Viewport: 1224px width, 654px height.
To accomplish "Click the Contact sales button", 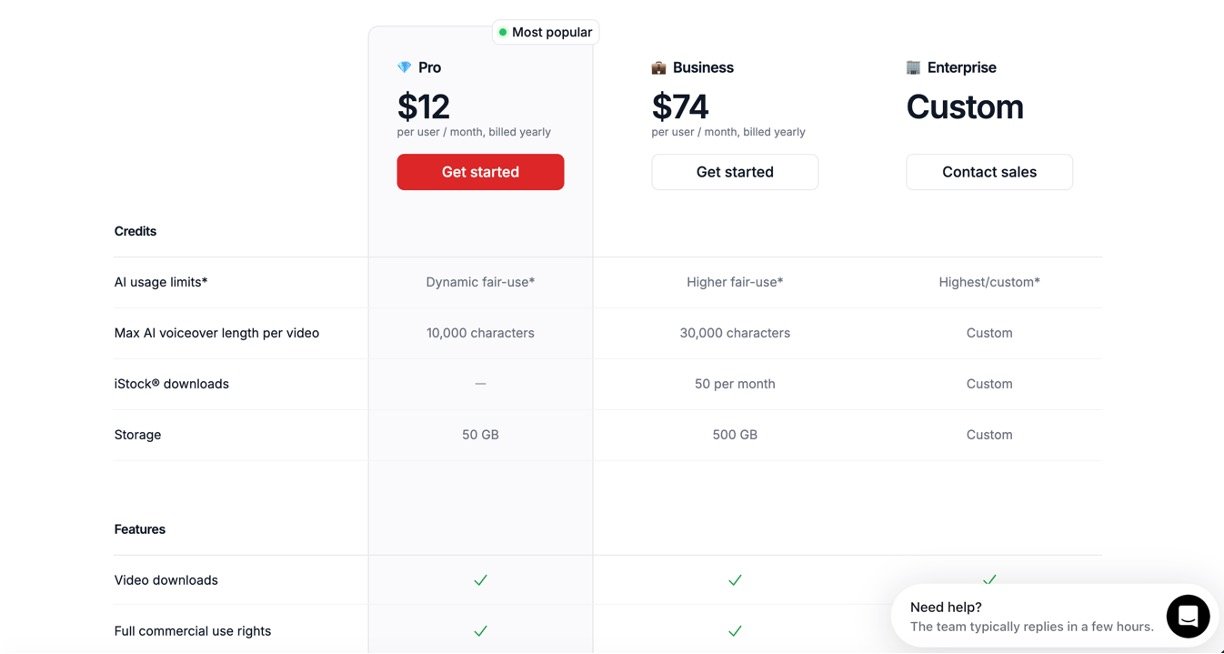I will point(989,172).
